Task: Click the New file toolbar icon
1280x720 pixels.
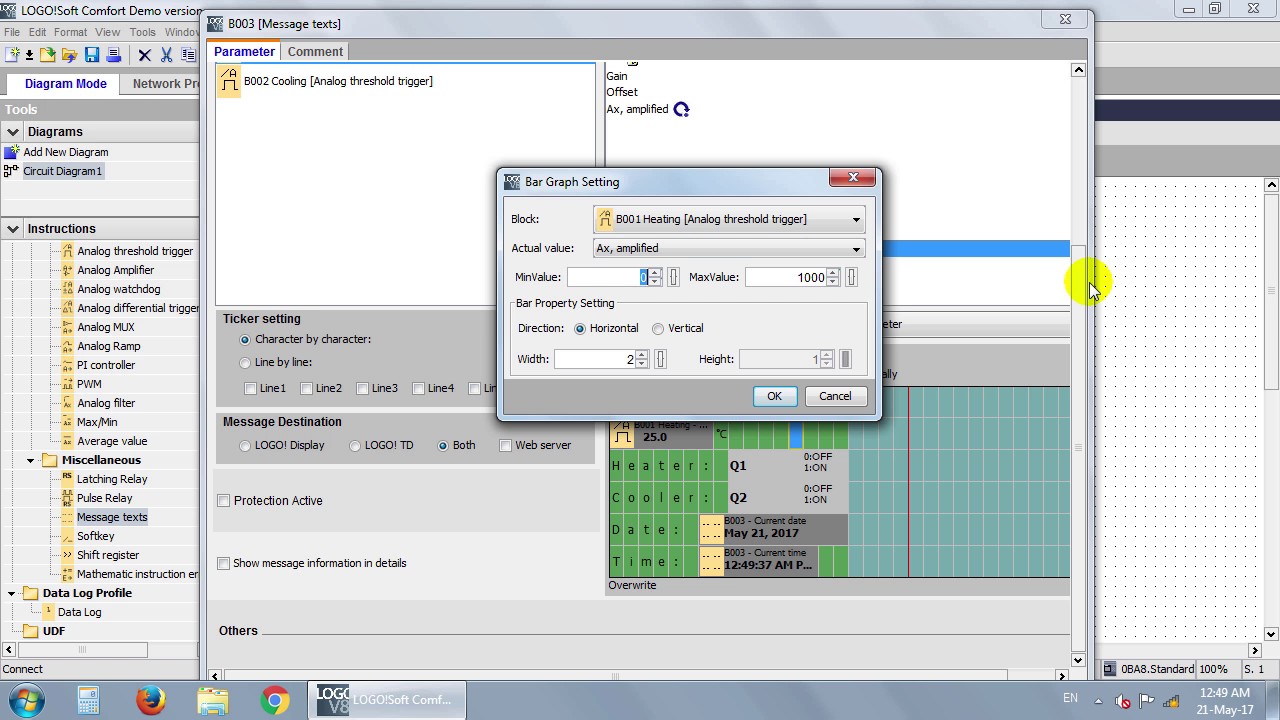Action: tap(12, 55)
